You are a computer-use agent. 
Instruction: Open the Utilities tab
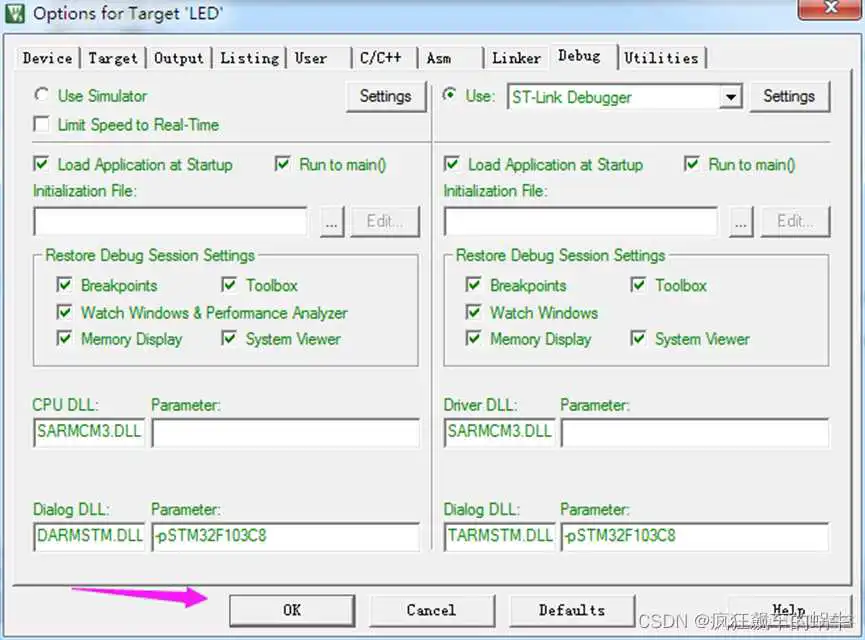tap(662, 58)
